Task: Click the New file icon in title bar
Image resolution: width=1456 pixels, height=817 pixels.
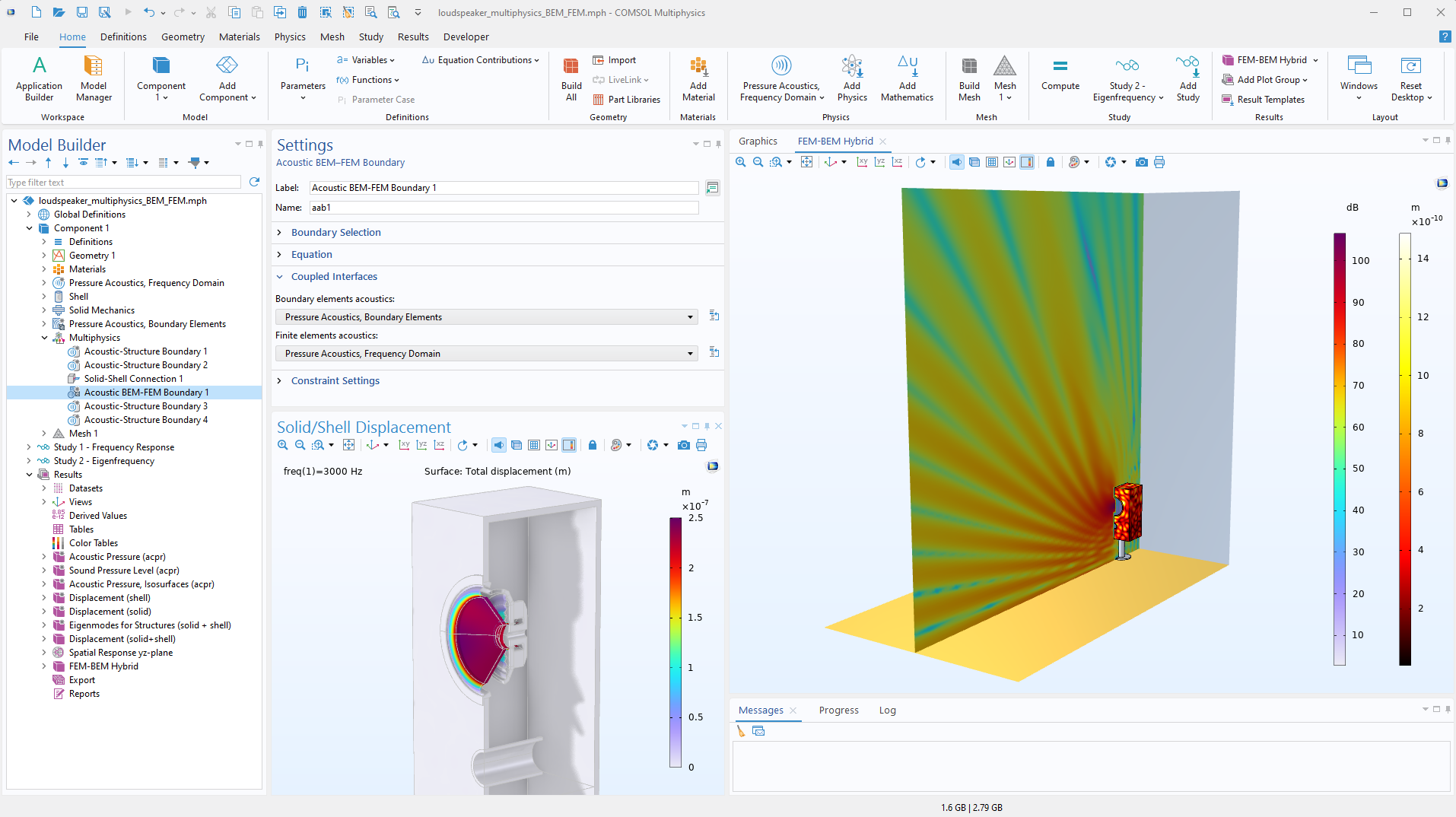Action: pyautogui.click(x=36, y=12)
